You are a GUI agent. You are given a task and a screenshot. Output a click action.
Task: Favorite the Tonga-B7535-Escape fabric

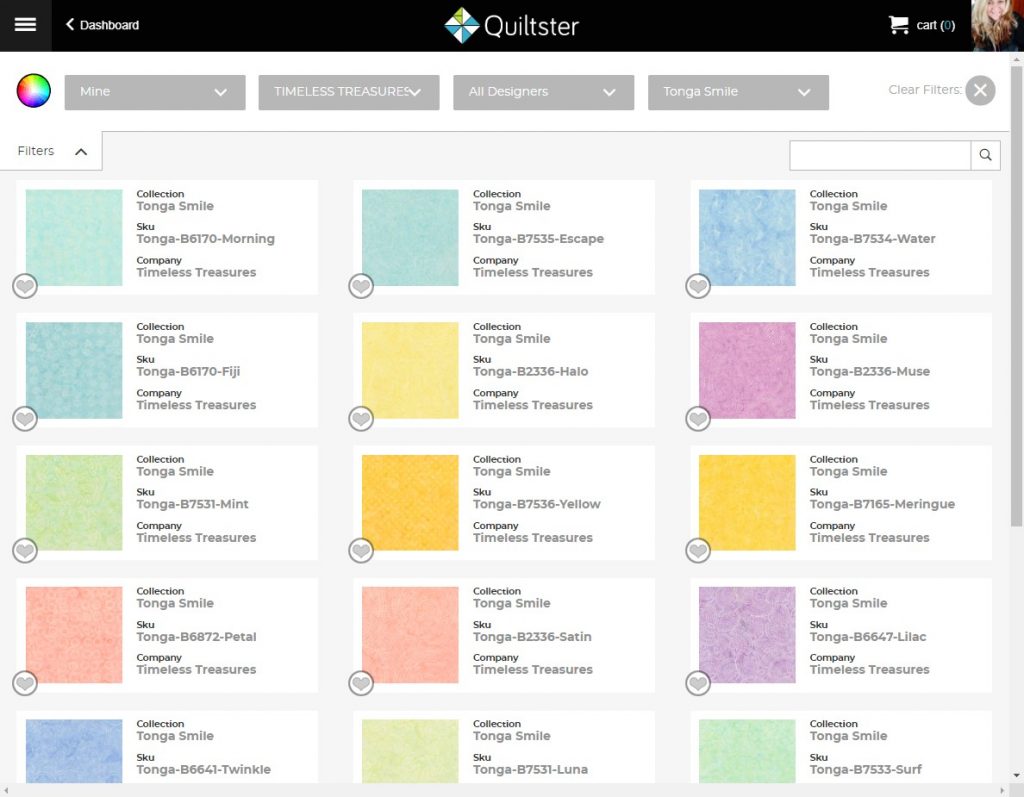pos(361,285)
